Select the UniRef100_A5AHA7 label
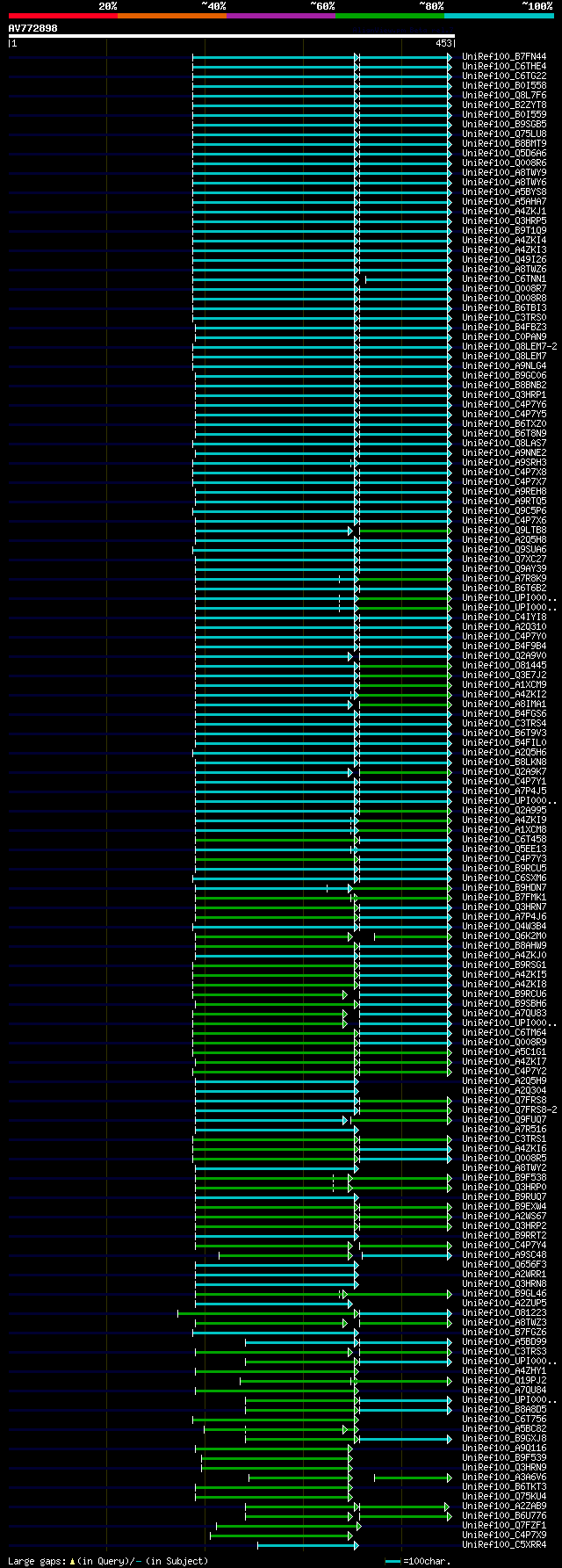The width and height of the screenshot is (562, 1568). (504, 201)
